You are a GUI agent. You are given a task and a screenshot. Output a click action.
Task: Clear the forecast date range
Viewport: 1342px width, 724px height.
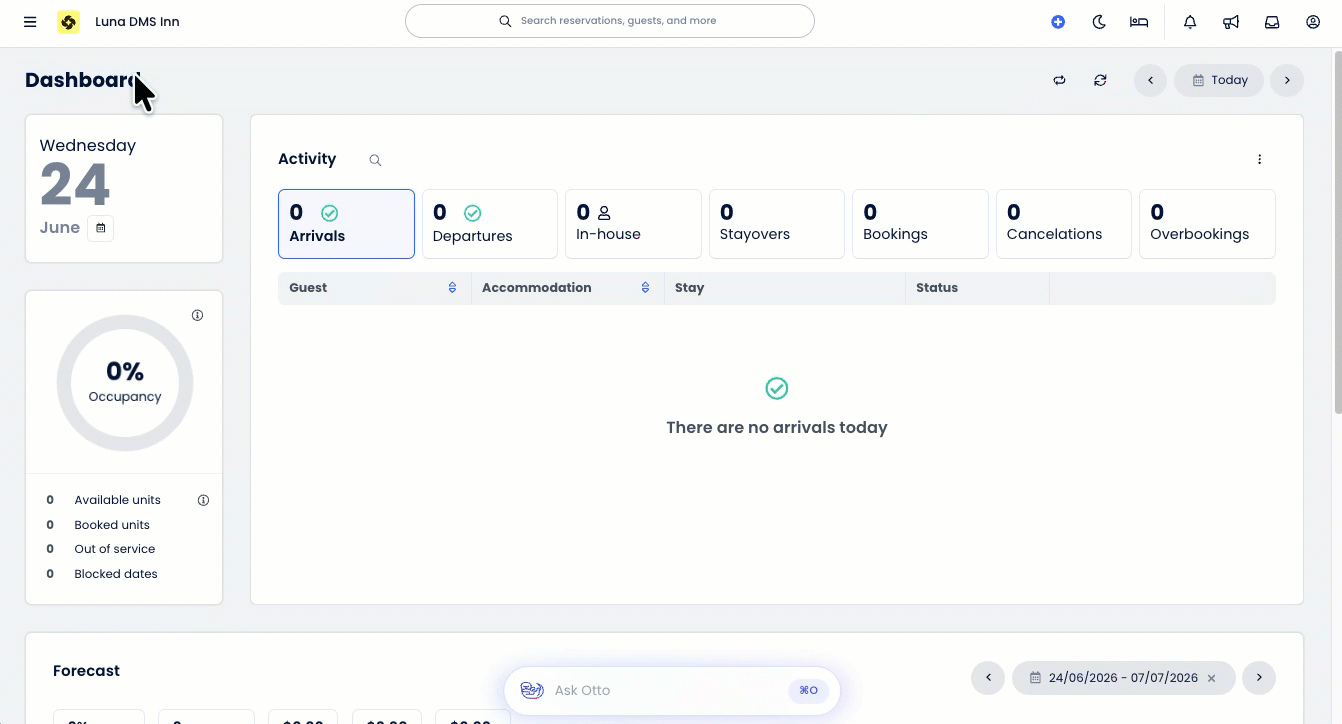tap(1211, 678)
